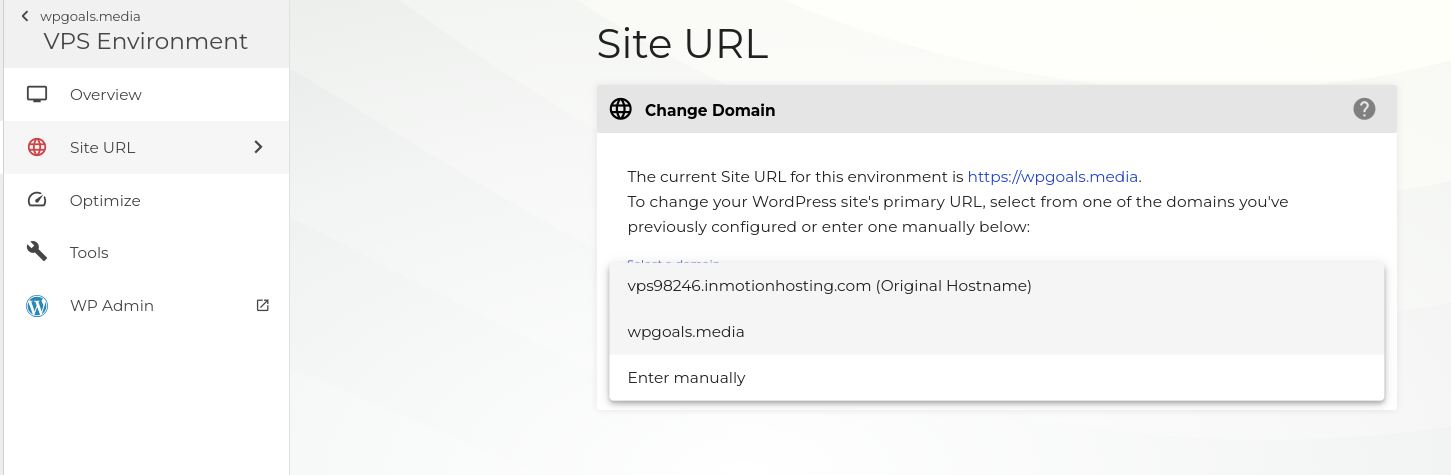
Task: Click the wpgoals.media back link in sidebar header
Action: click(x=90, y=16)
